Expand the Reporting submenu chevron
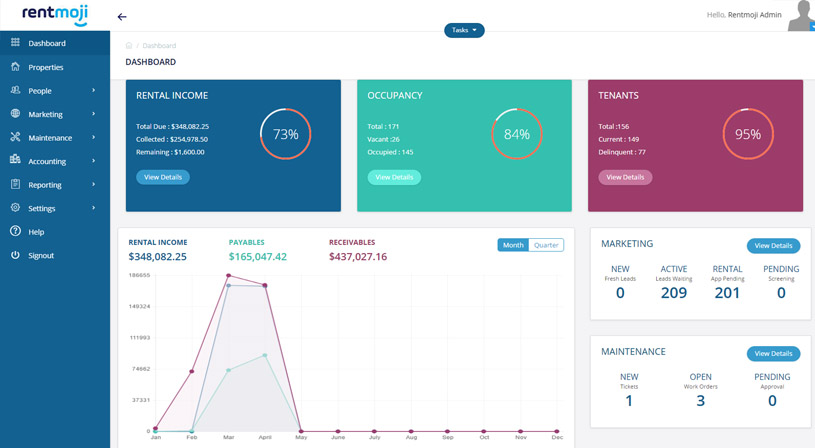Viewport: 815px width, 448px height. (94, 185)
